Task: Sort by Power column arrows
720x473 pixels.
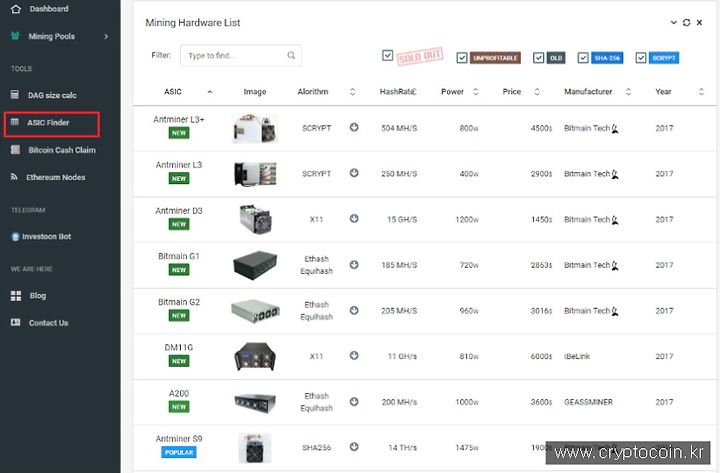Action: [476, 92]
